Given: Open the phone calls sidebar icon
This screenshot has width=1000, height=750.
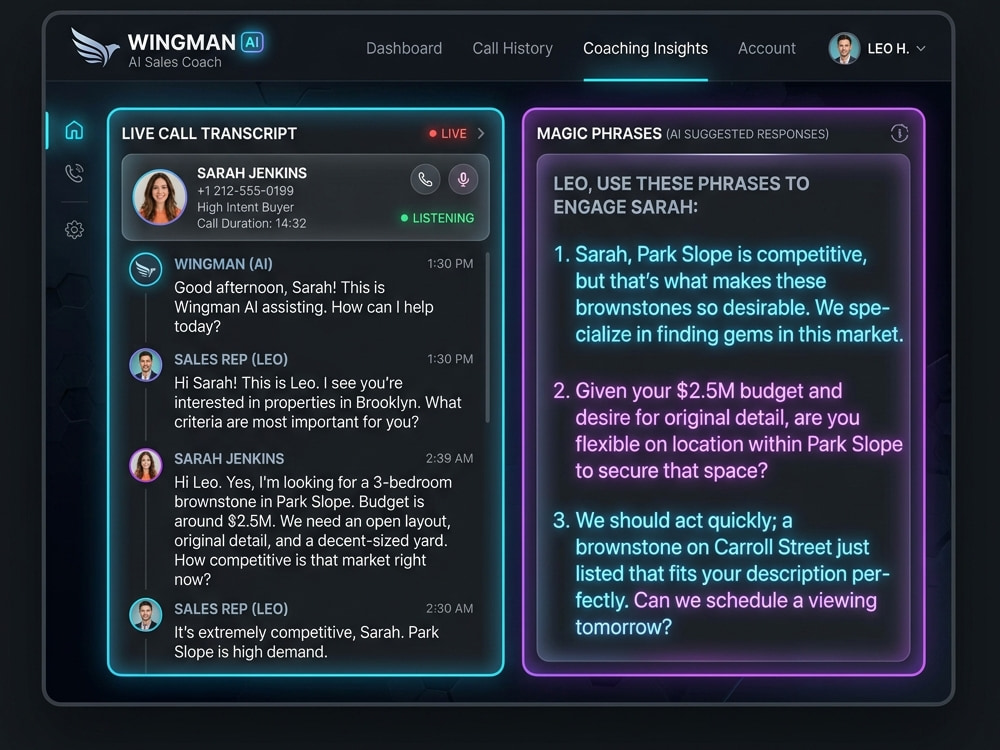Looking at the screenshot, I should pos(74,173).
